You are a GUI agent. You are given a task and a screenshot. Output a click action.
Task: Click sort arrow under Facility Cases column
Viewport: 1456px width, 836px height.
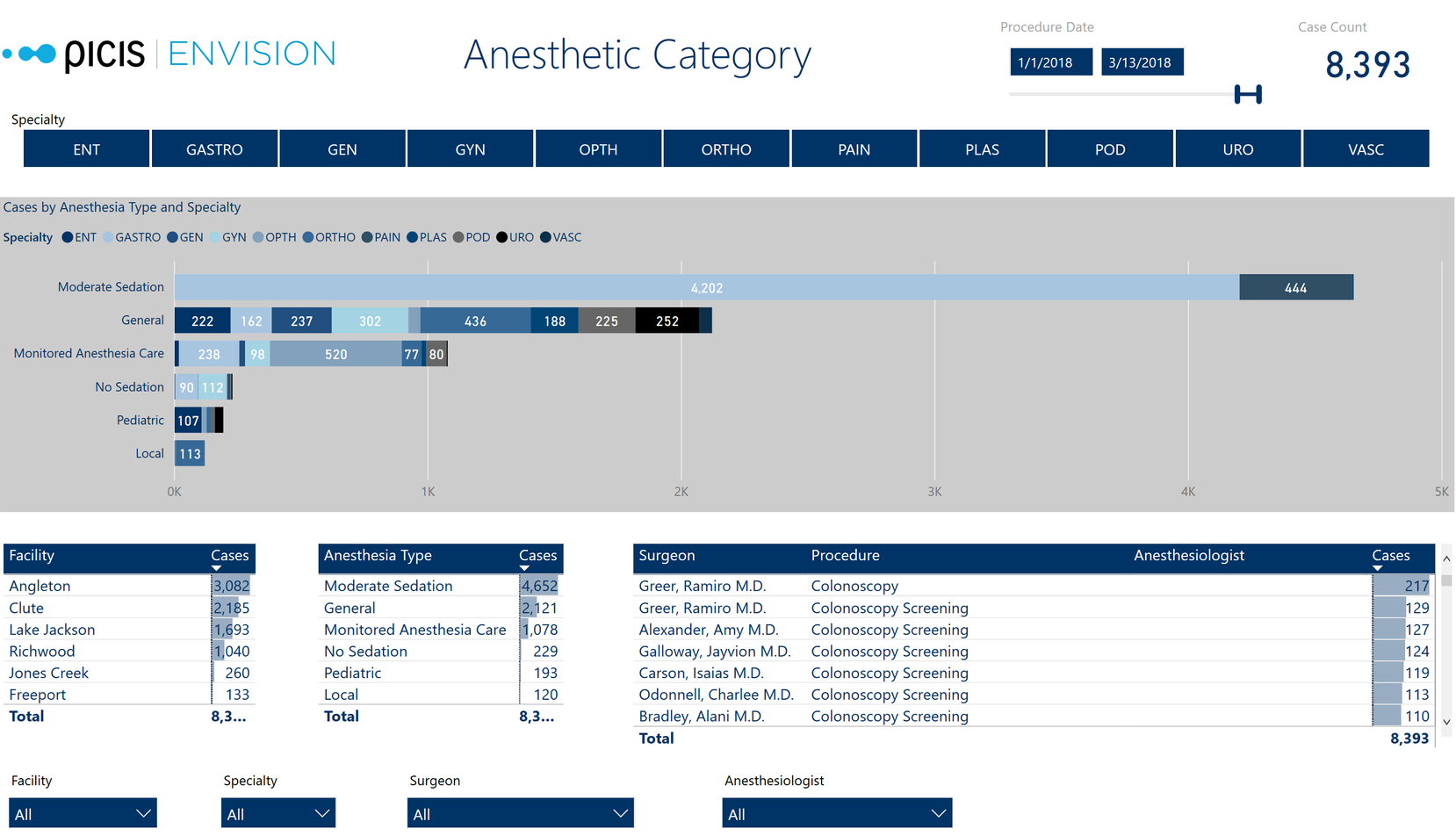216,568
